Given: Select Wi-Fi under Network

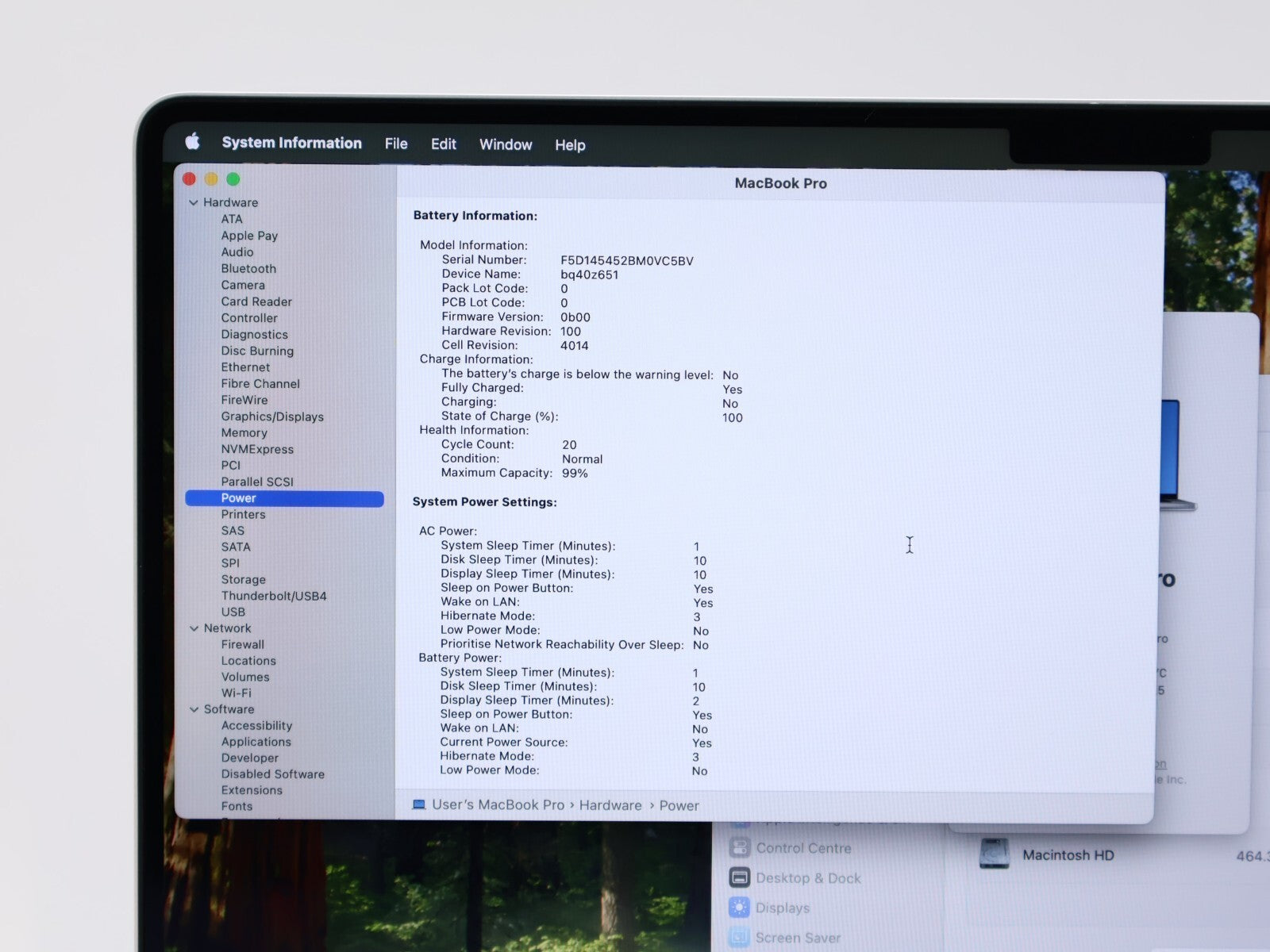Looking at the screenshot, I should click(237, 693).
